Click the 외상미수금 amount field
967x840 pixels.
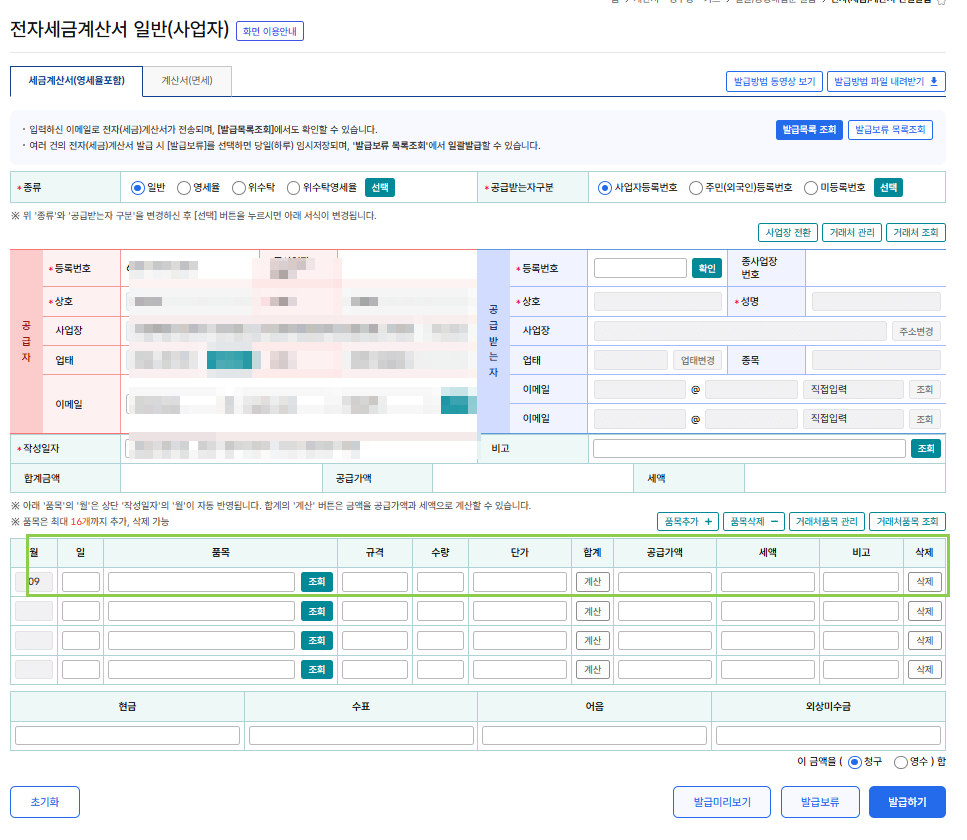(x=828, y=735)
